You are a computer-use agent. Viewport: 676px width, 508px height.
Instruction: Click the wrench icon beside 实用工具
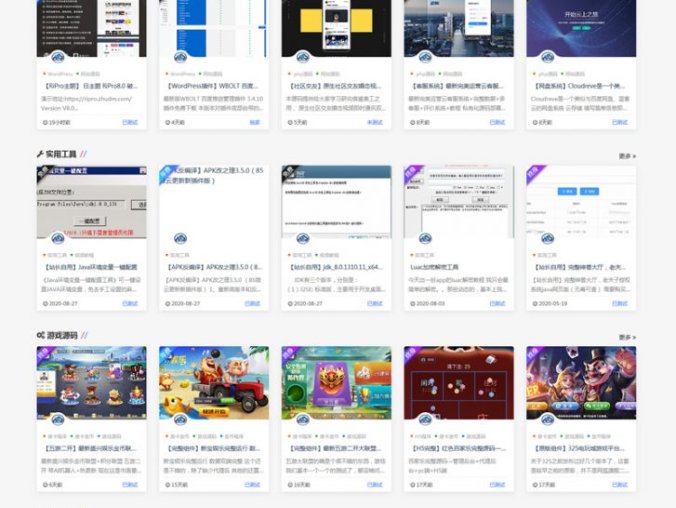tap(40, 154)
